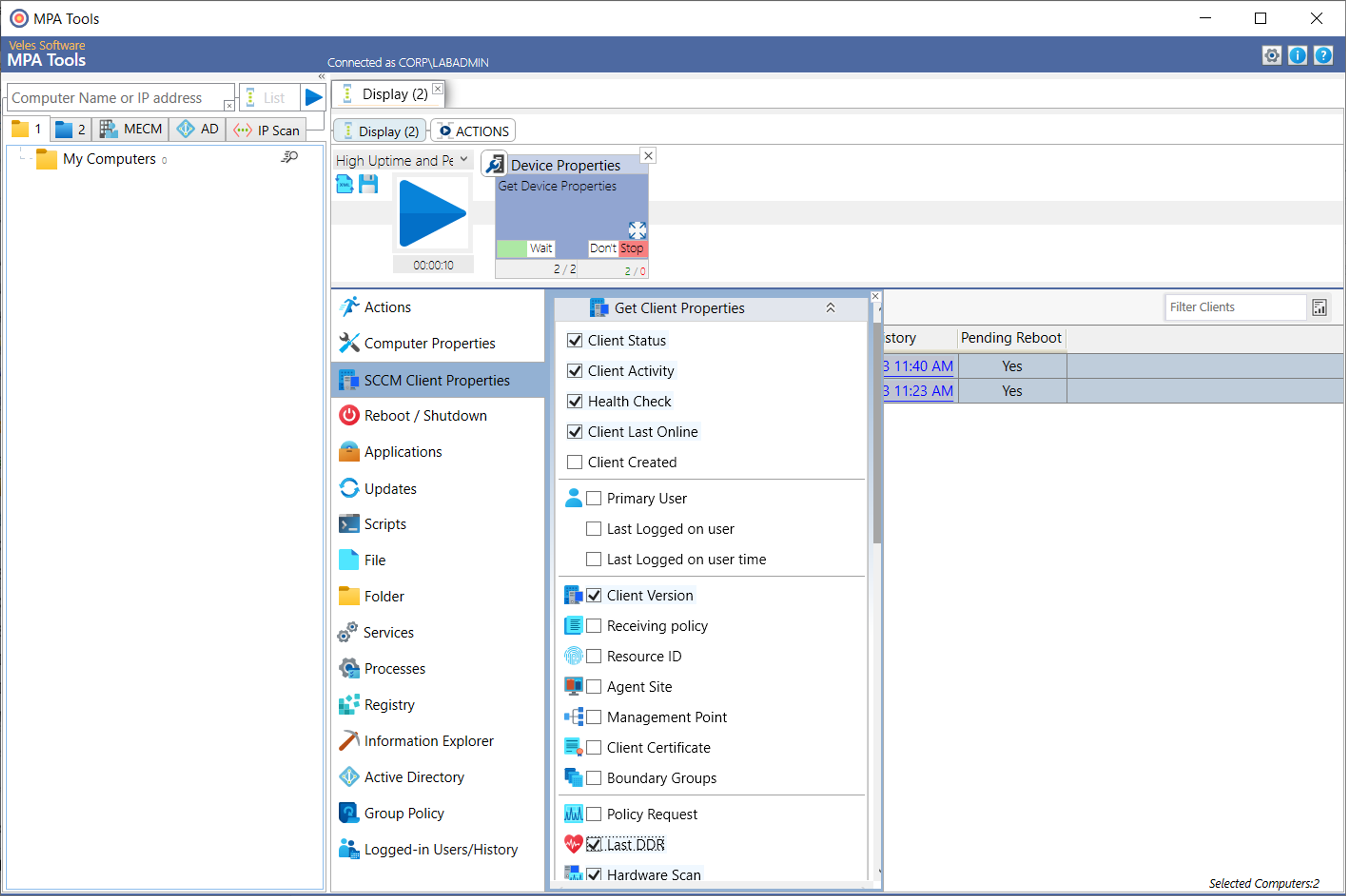1346x896 pixels.
Task: Enable Last Logged on user time checkbox
Action: click(x=593, y=559)
